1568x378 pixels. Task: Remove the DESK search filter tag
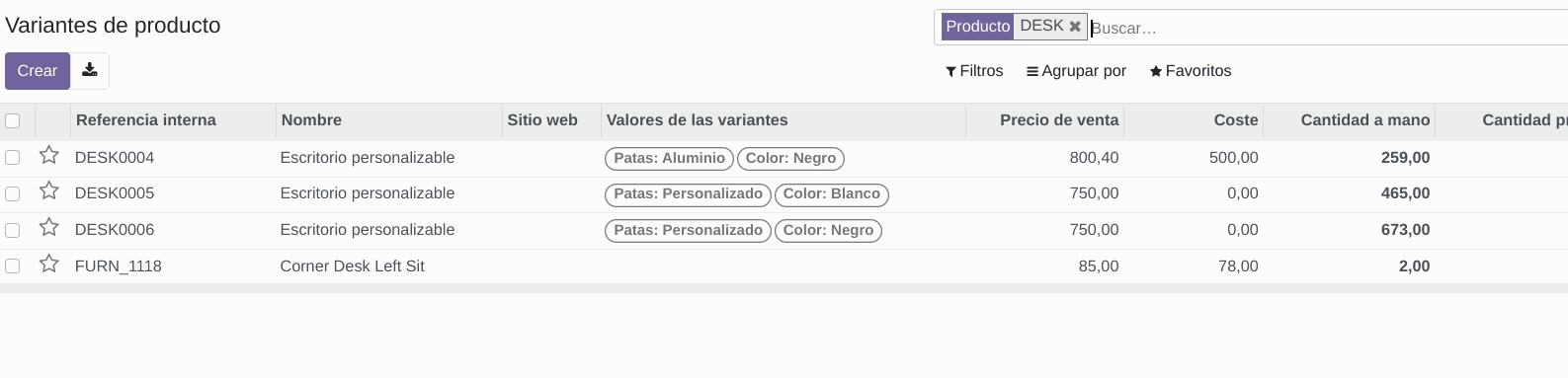click(x=1075, y=27)
